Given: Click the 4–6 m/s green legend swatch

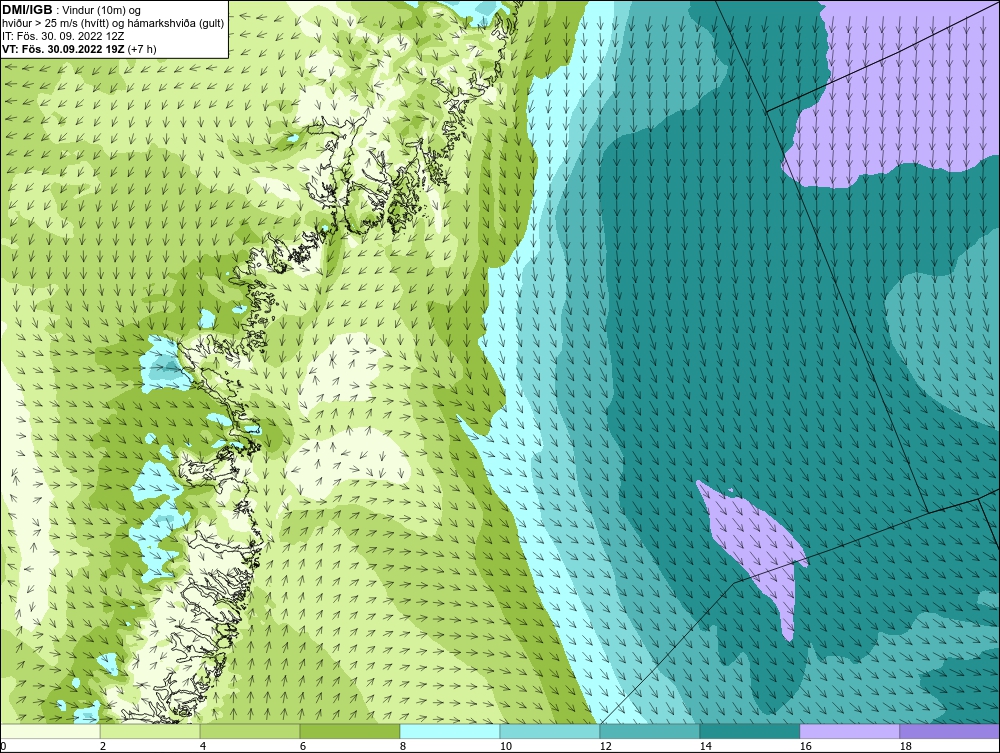Looking at the screenshot, I should click(250, 731).
